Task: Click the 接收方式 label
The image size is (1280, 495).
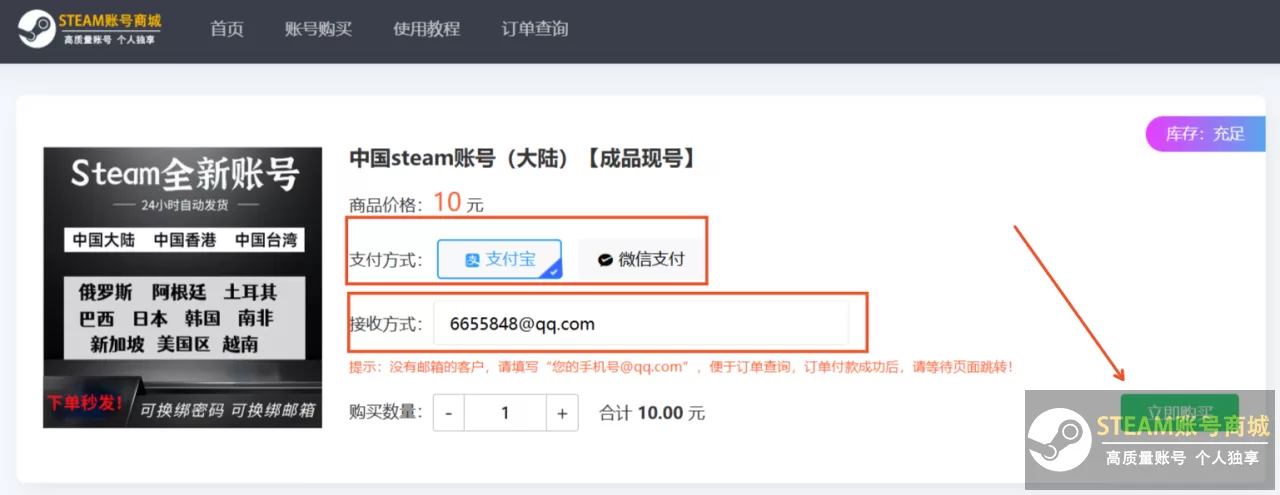Action: (x=386, y=324)
